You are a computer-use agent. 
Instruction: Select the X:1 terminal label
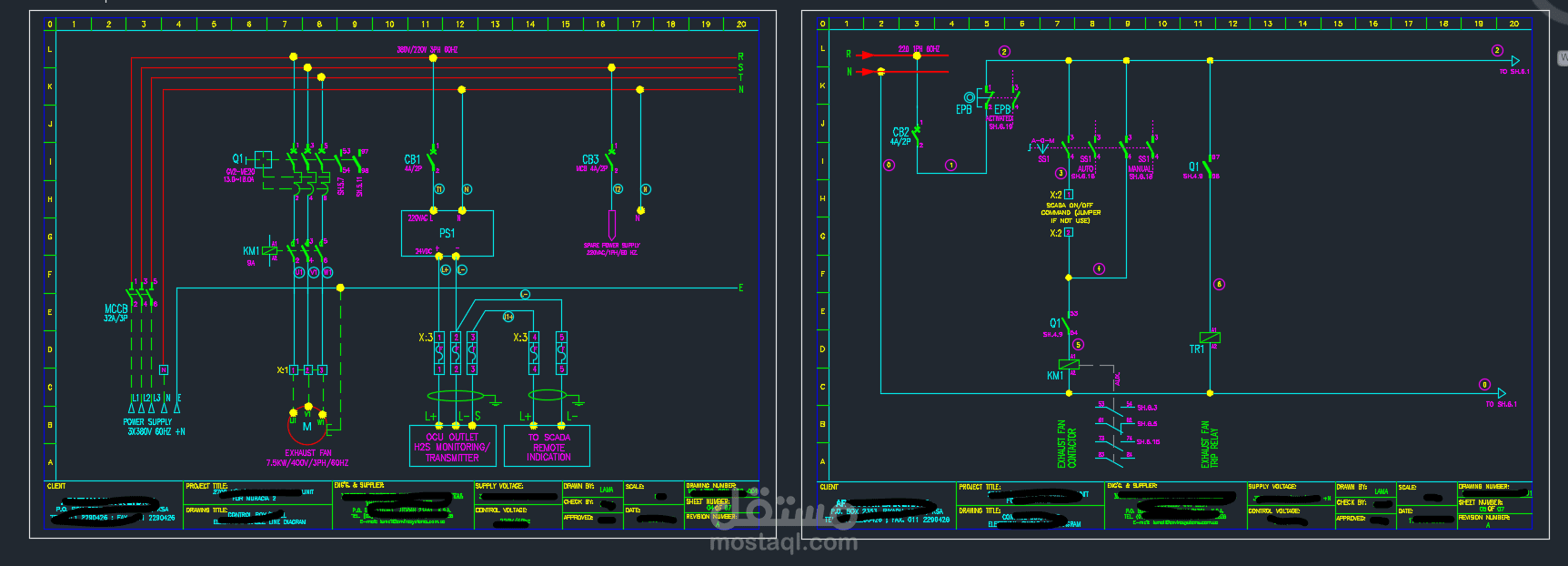tap(282, 370)
